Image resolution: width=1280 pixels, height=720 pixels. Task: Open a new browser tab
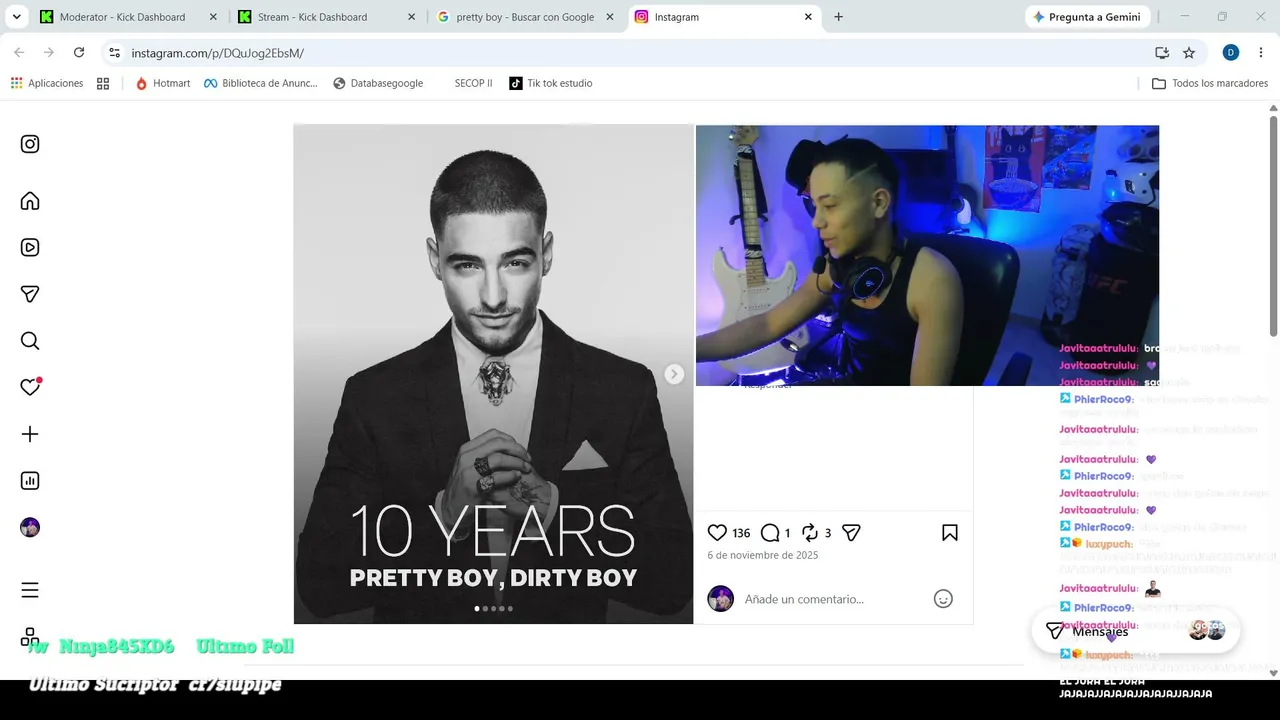(838, 17)
